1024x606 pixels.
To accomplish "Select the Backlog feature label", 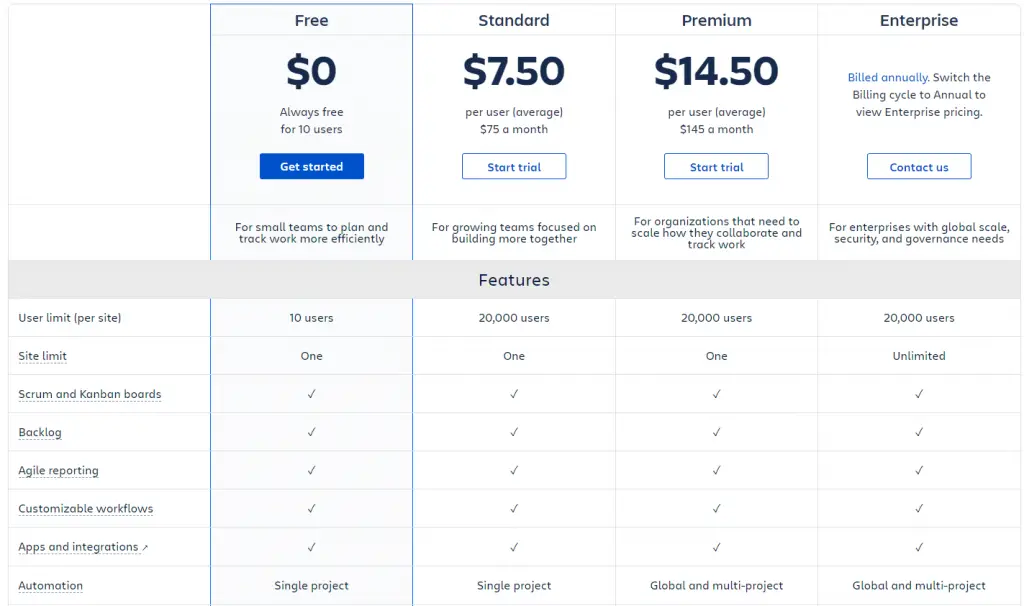I will [x=40, y=432].
